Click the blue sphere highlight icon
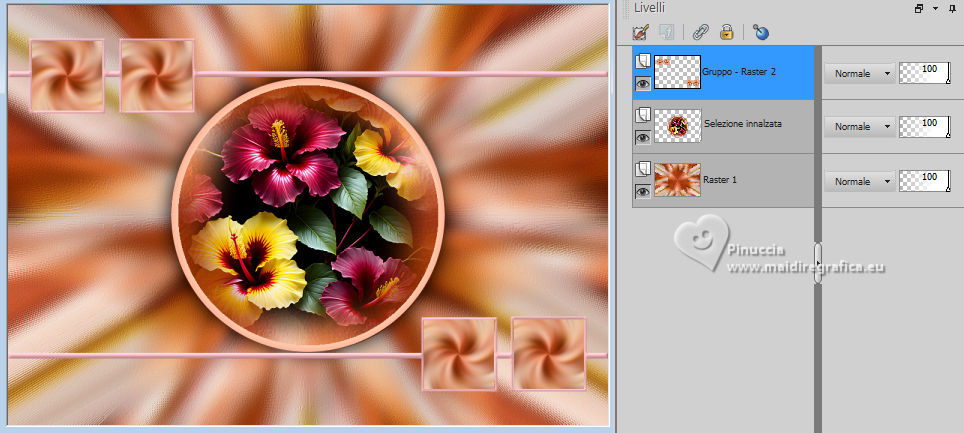Viewport: 964px width, 433px height. [761, 32]
